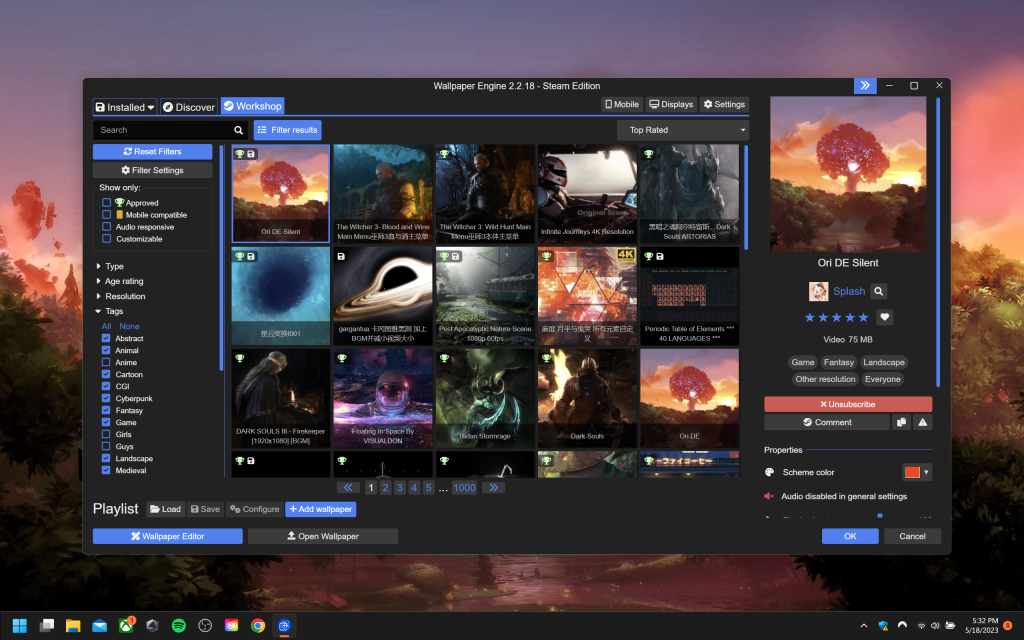Open the Displays menu
The width and height of the screenshot is (1024, 640).
click(671, 104)
